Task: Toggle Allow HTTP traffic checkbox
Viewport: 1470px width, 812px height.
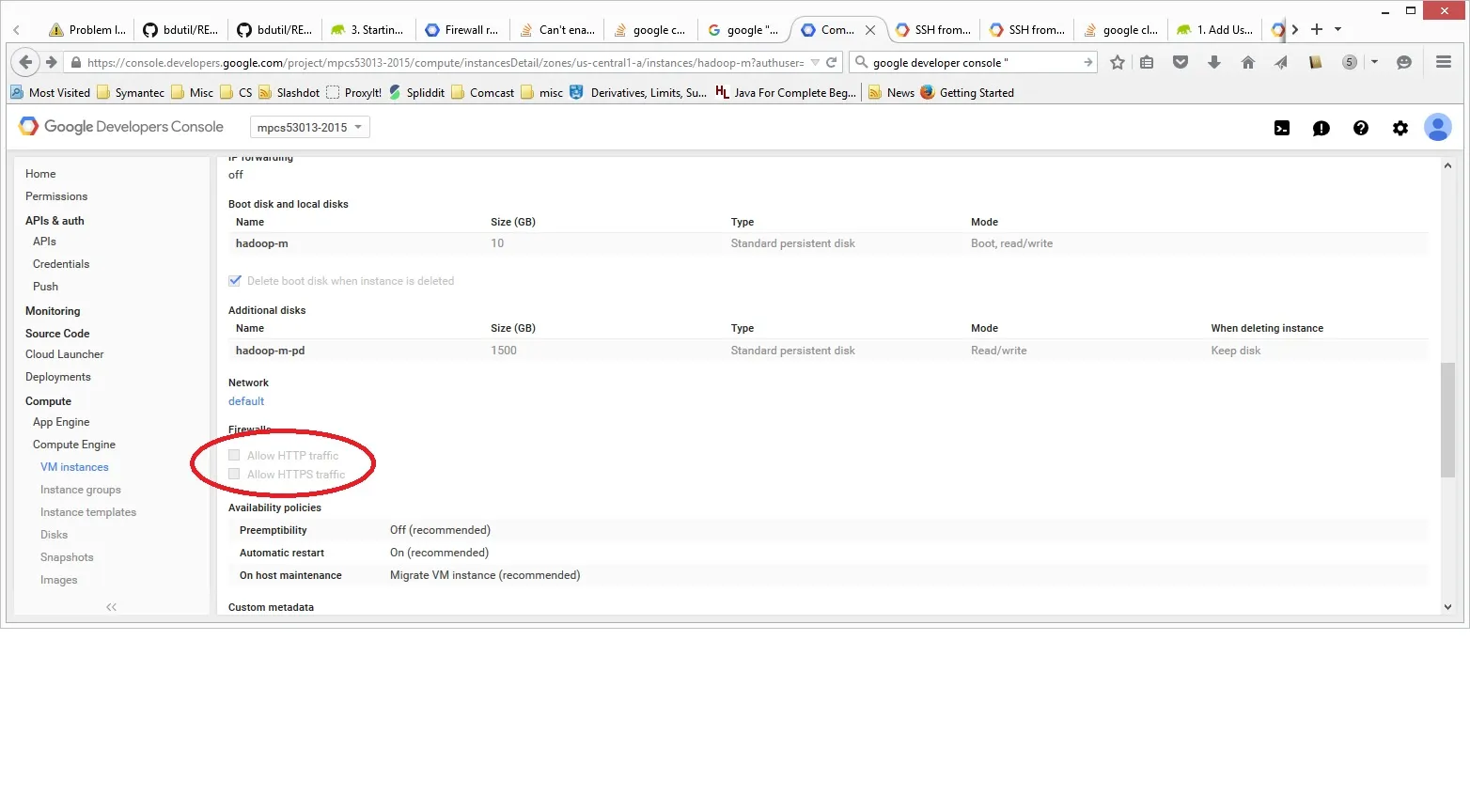Action: pyautogui.click(x=234, y=455)
